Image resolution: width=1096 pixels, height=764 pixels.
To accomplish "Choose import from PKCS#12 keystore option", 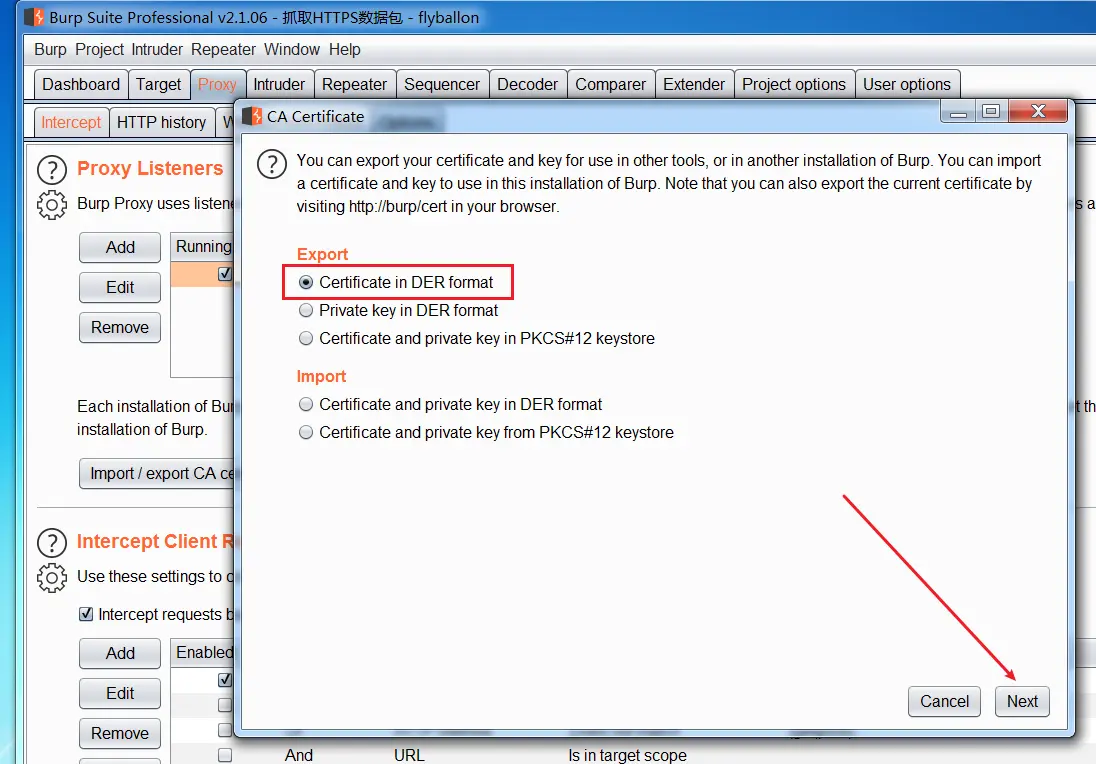I will 305,432.
